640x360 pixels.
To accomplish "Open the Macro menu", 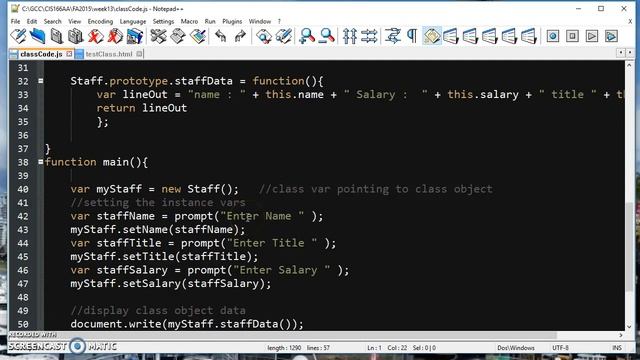I will (189, 21).
